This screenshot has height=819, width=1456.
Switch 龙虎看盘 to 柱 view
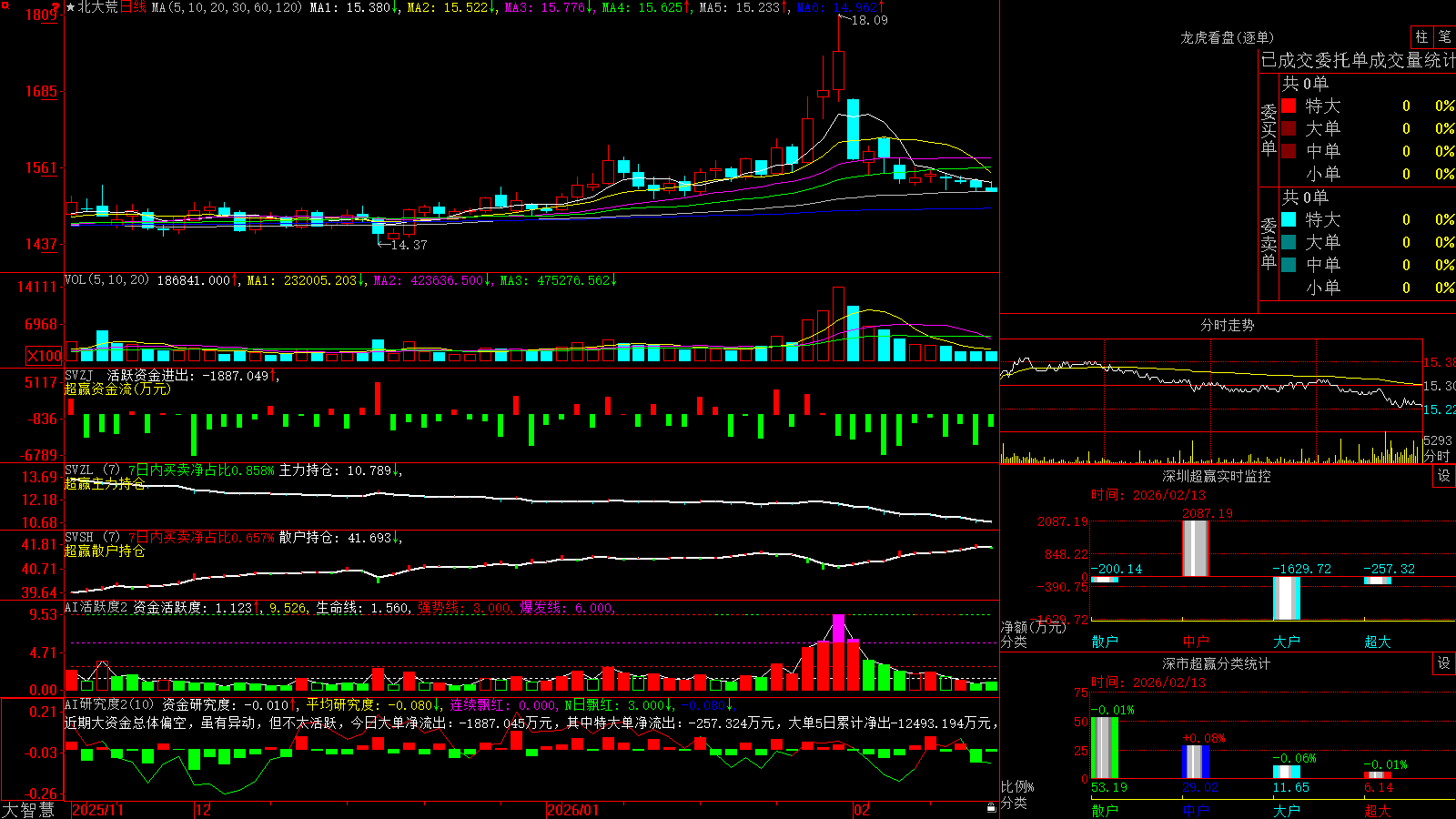[x=1421, y=37]
